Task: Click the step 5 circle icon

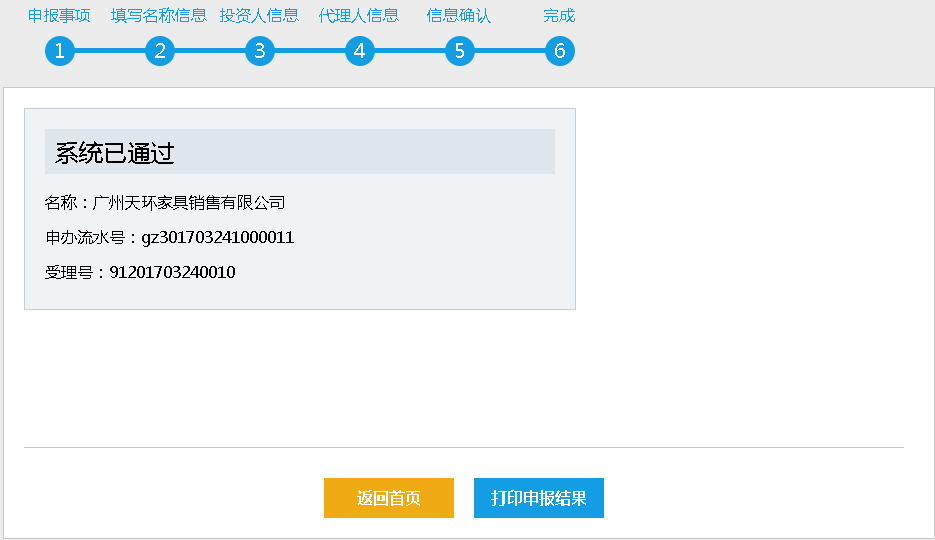Action: pyautogui.click(x=460, y=51)
